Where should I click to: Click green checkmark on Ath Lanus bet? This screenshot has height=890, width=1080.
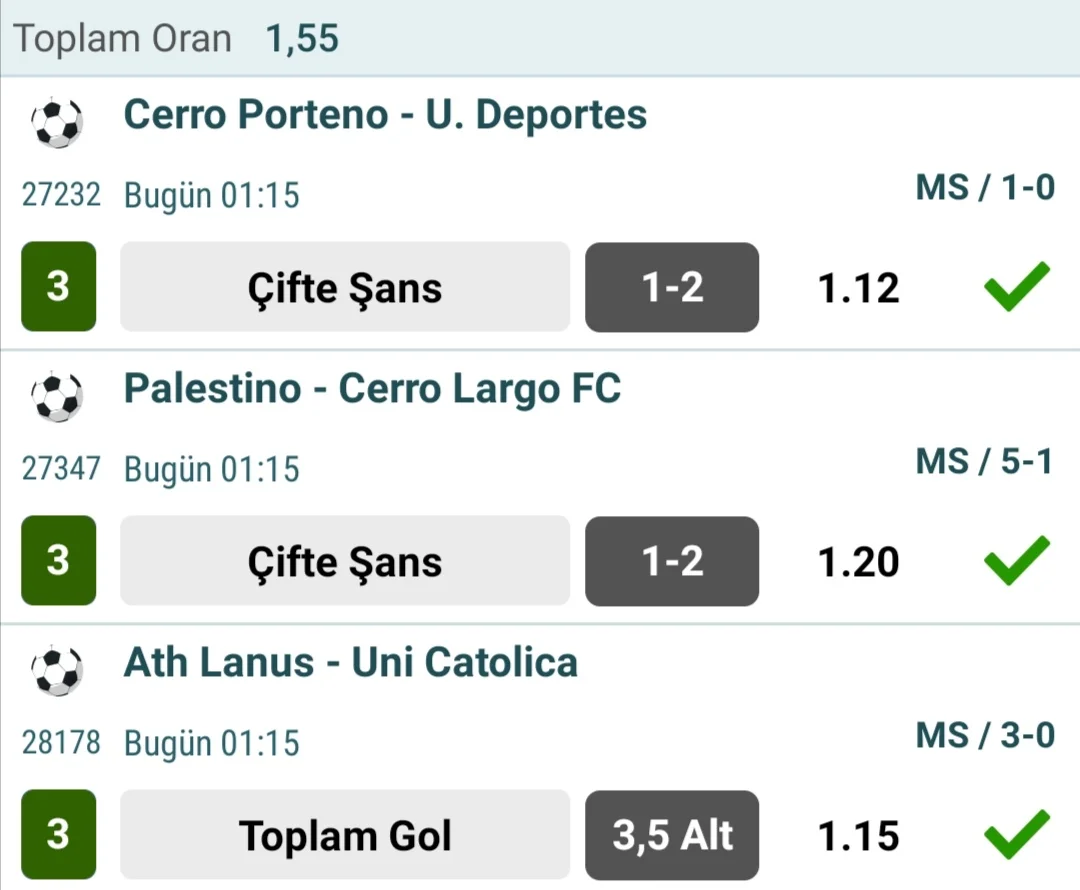click(1016, 835)
